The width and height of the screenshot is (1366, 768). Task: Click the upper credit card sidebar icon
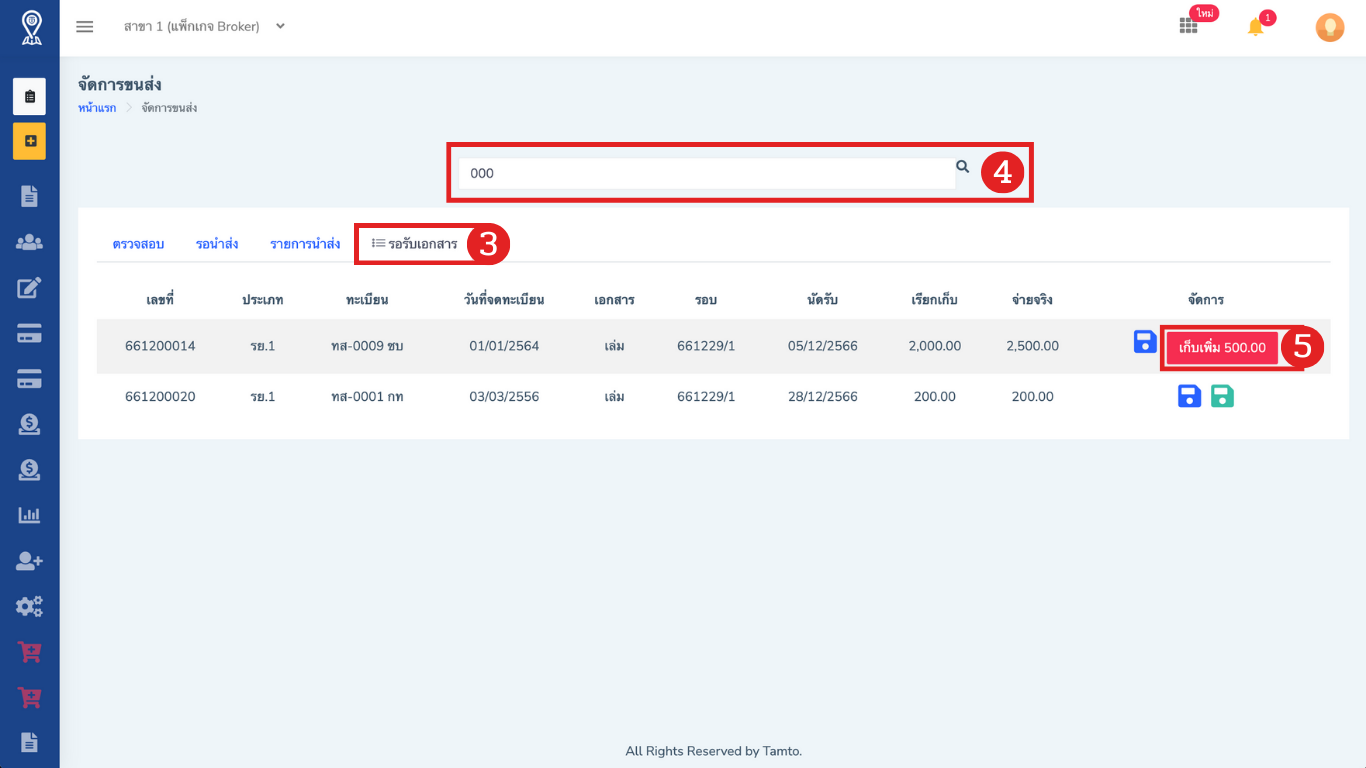(x=29, y=334)
